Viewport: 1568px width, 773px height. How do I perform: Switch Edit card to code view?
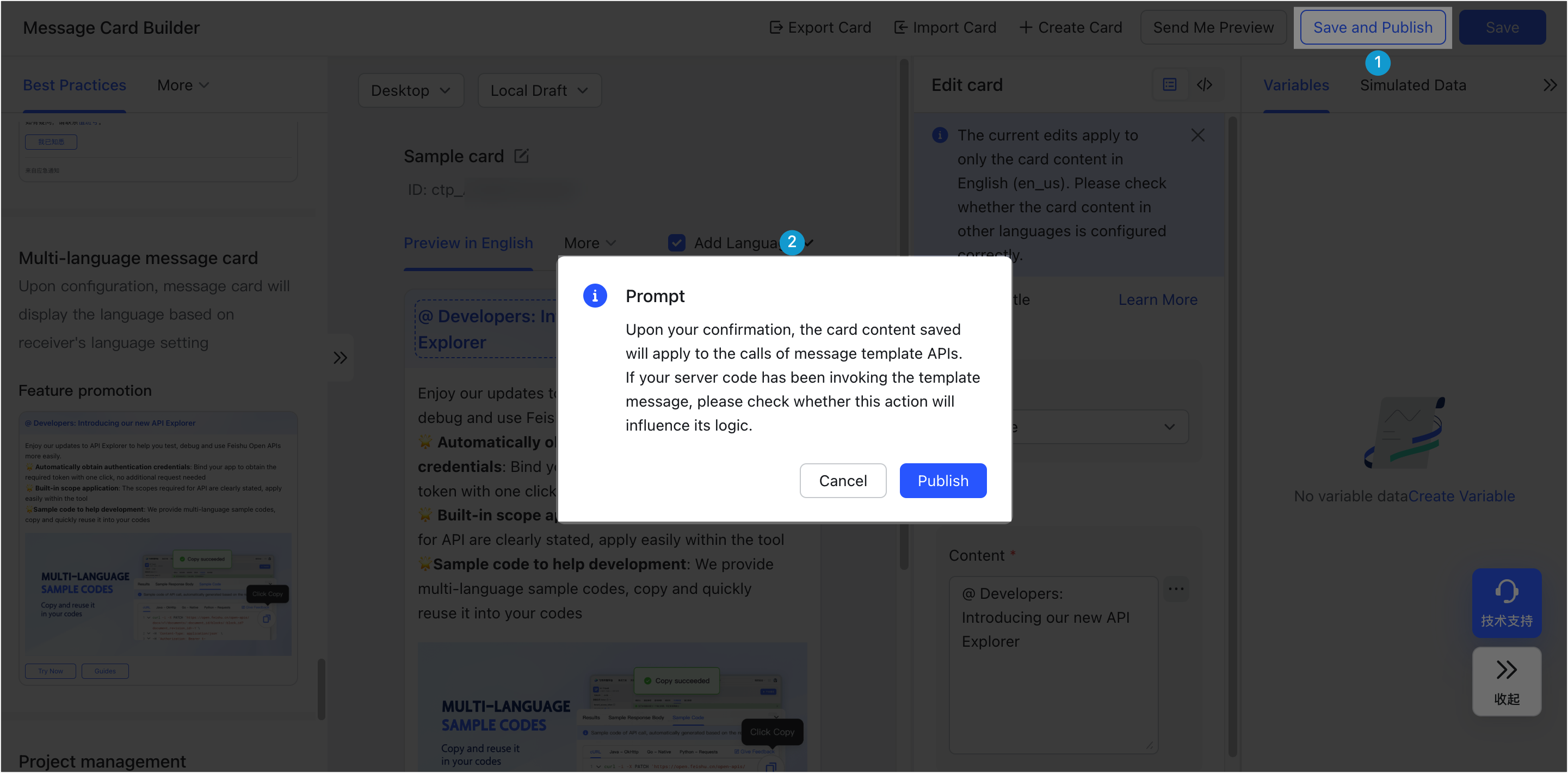coord(1204,85)
